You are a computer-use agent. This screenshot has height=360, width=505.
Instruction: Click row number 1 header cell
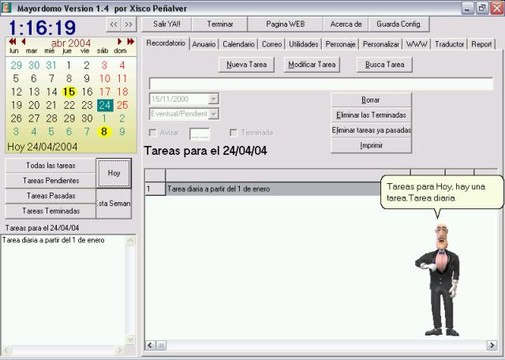click(155, 189)
